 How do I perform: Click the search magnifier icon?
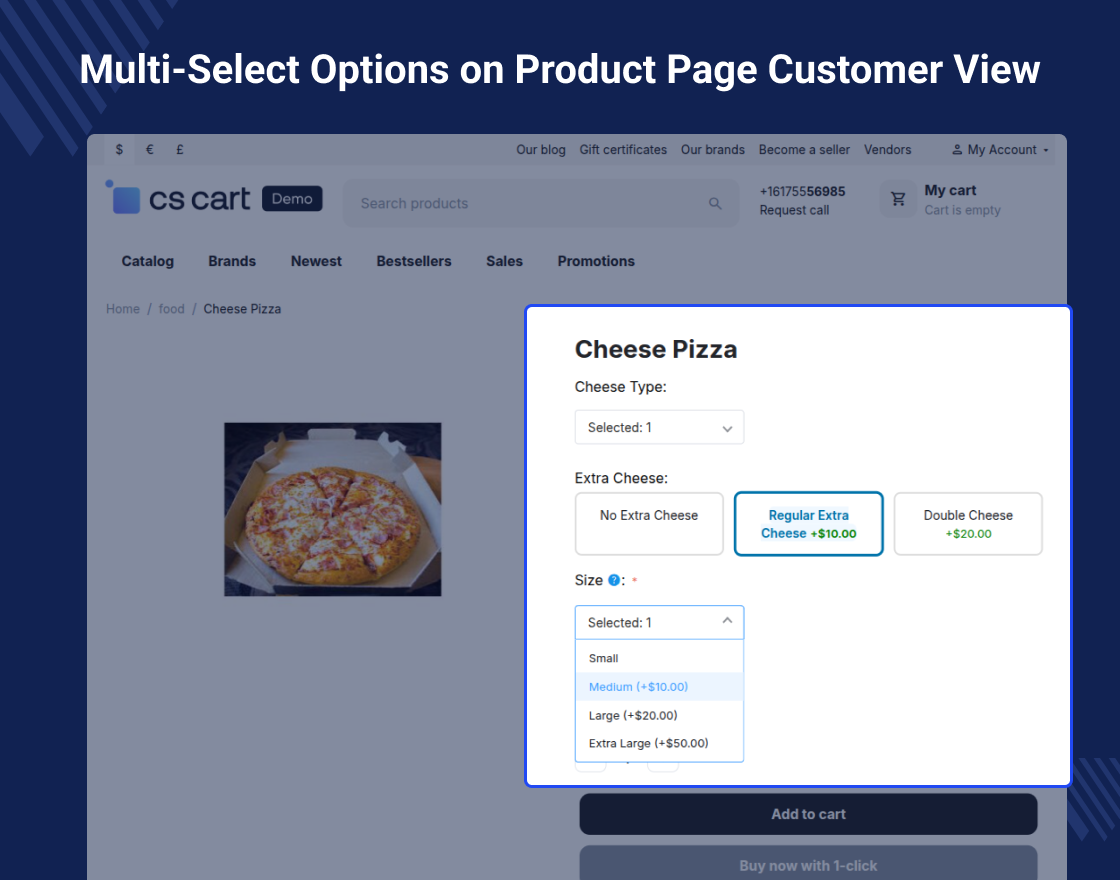click(715, 203)
